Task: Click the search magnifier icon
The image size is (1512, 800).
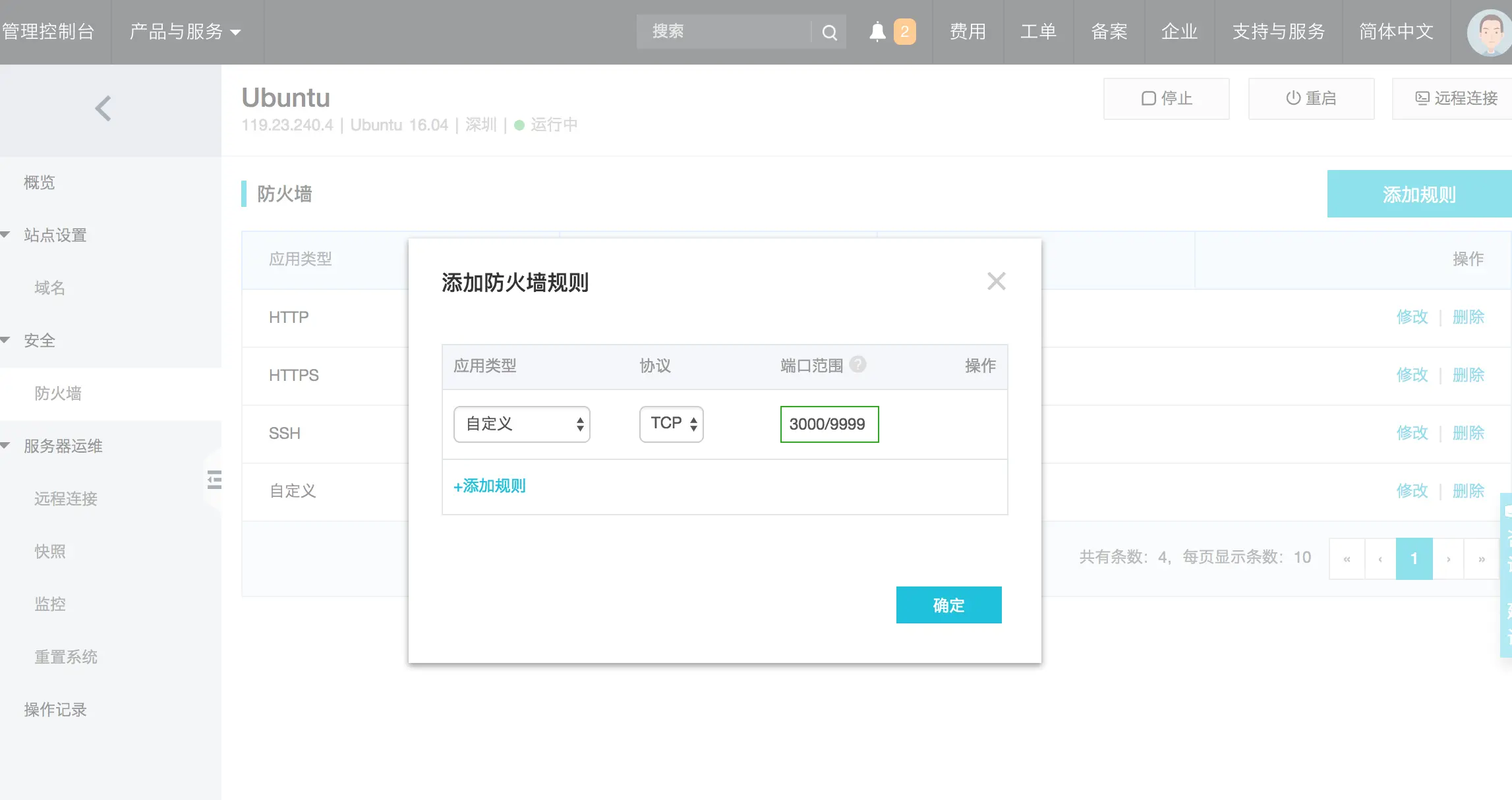Action: 829,32
